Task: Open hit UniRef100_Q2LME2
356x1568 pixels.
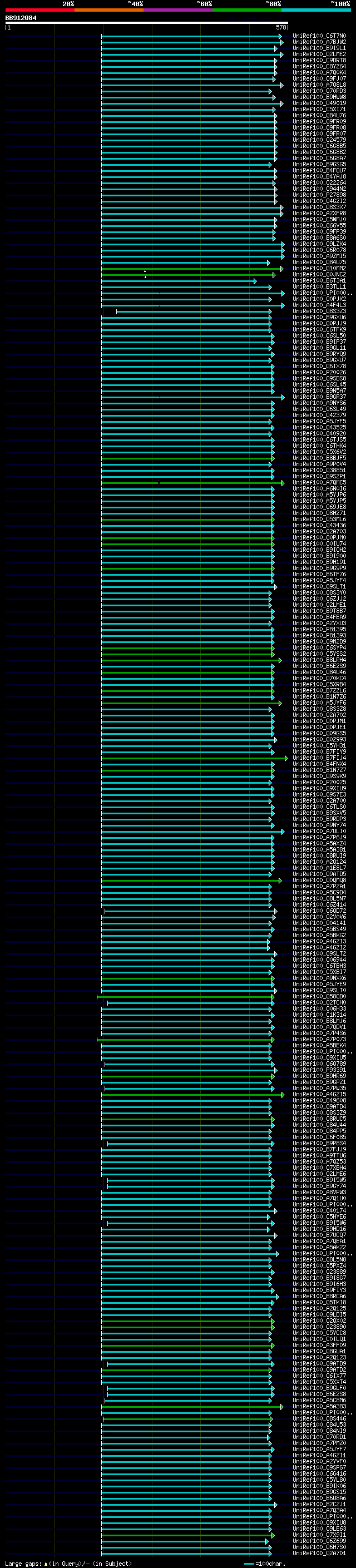Action: 319,54
